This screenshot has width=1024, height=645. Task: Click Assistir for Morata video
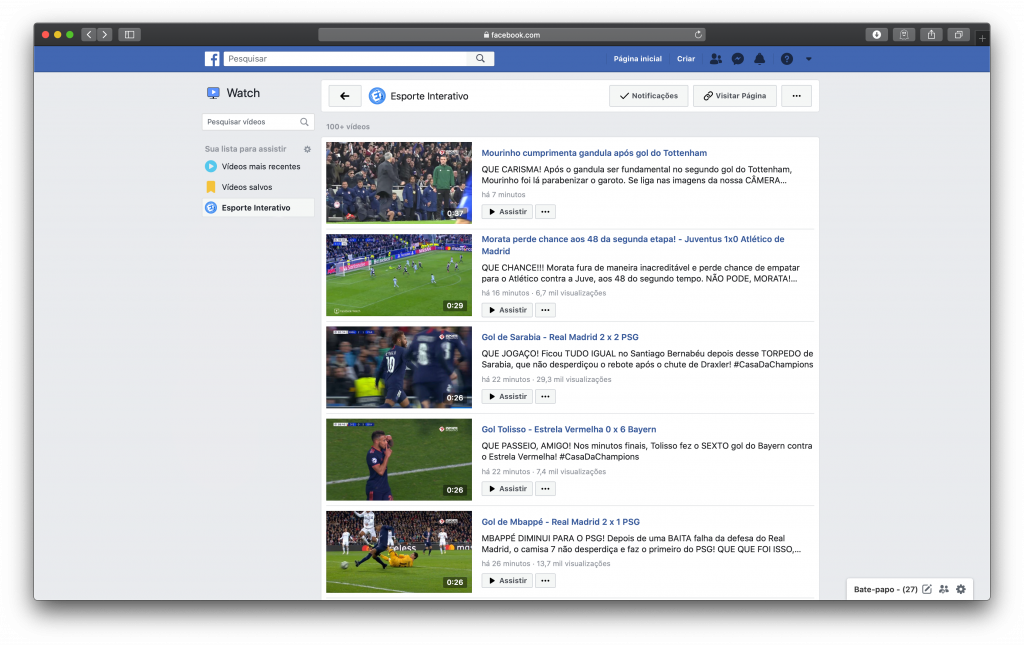coord(507,310)
